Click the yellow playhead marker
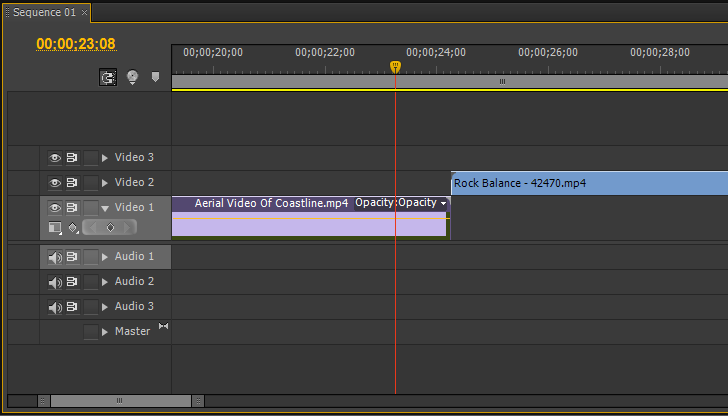Screen dimensions: 728x416 [395, 67]
